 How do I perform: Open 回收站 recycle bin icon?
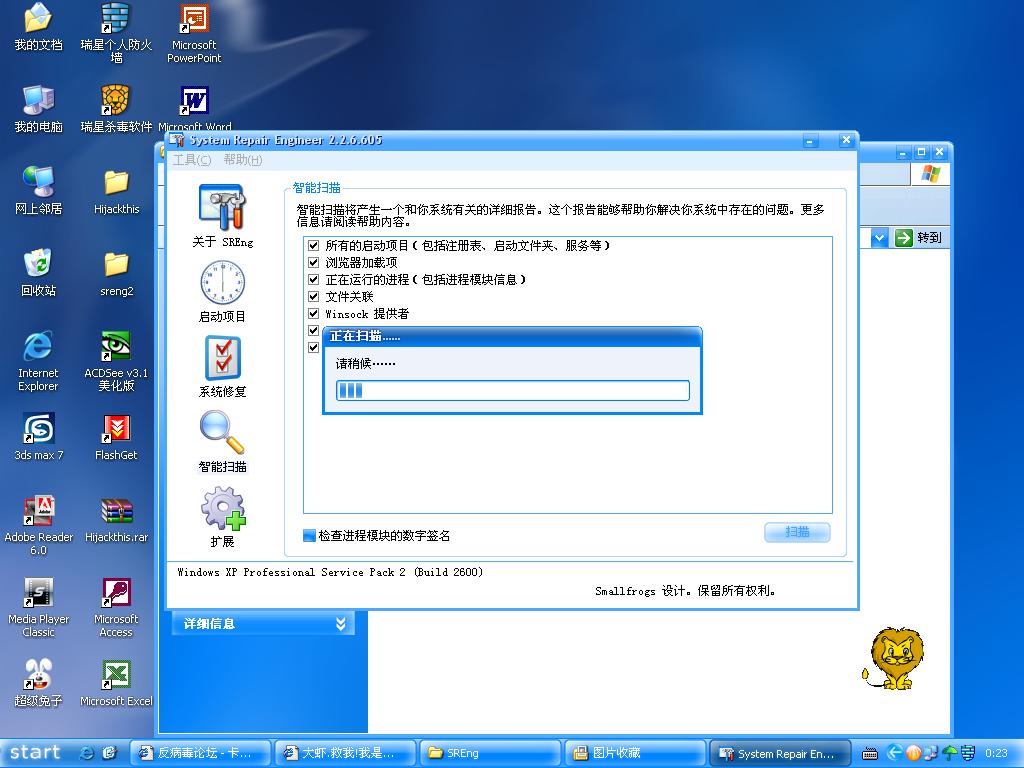(x=38, y=273)
